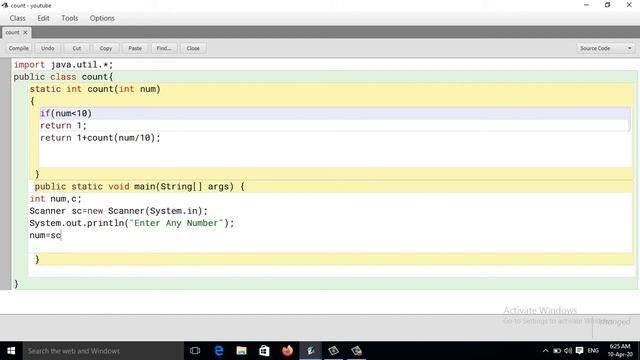Image resolution: width=640 pixels, height=360 pixels.
Task: Click the 'static int count(int num)' line
Action: 95,89
